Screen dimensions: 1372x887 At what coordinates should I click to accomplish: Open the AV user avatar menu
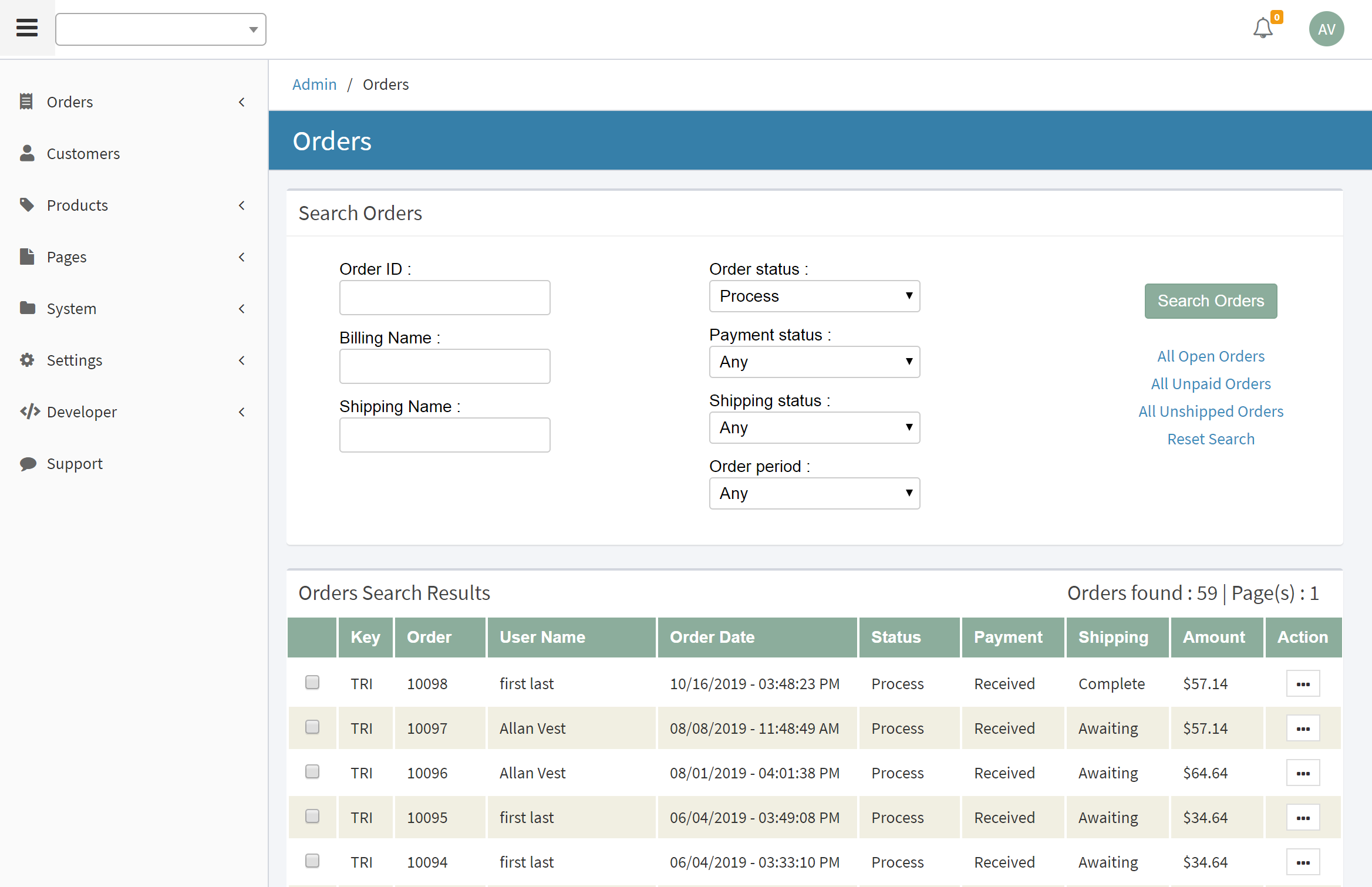(x=1326, y=29)
